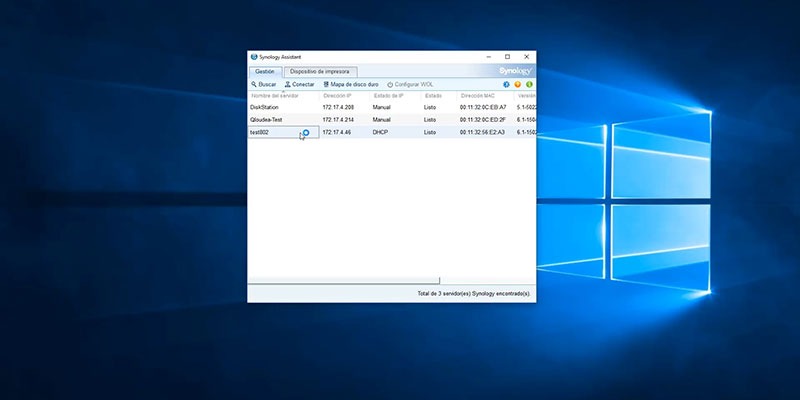Click Listo status in test802 row
This screenshot has height=400, width=800.
click(430, 132)
